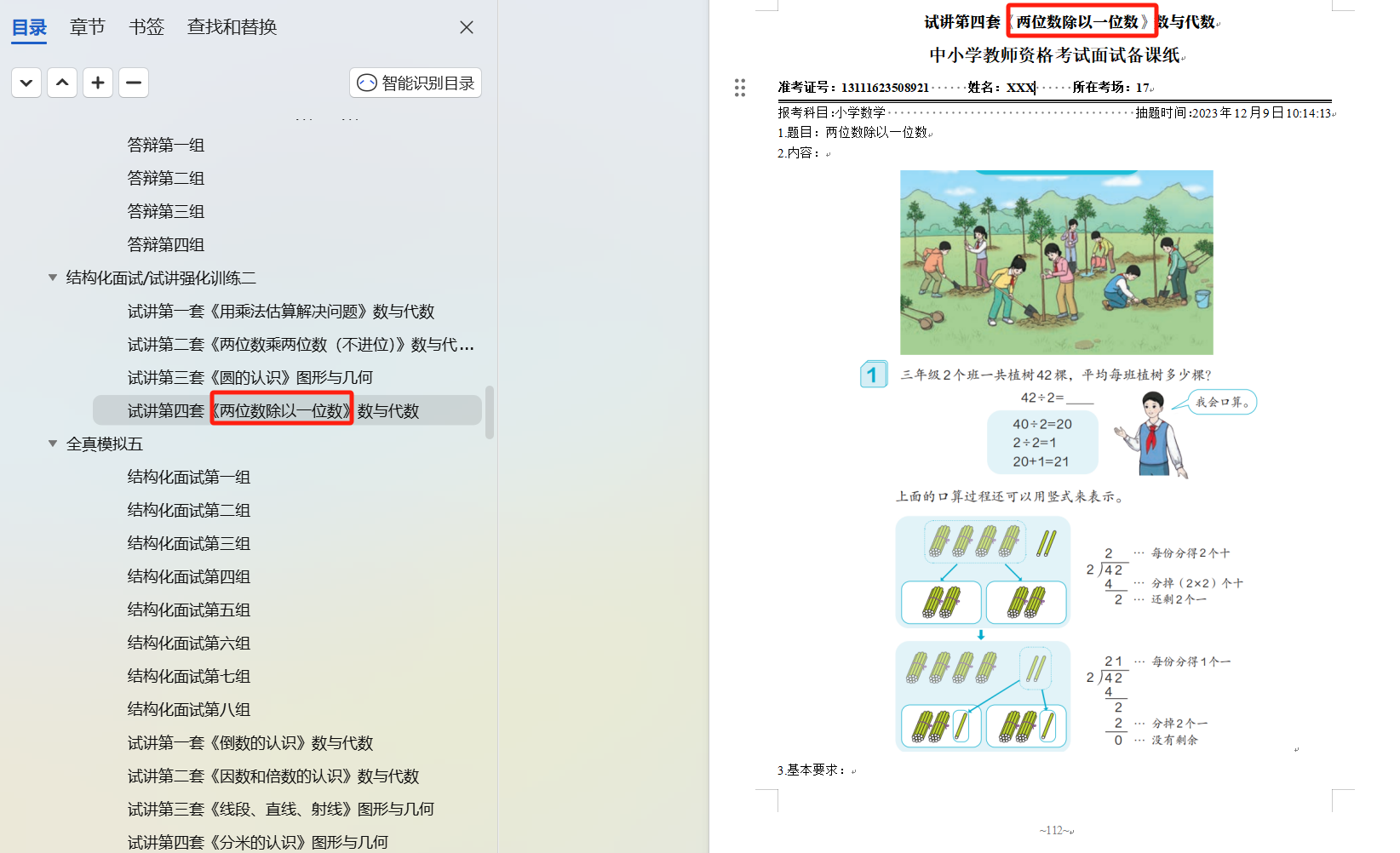Click the minus button to demote heading level
Viewport: 1400px width, 853px height.
[134, 83]
